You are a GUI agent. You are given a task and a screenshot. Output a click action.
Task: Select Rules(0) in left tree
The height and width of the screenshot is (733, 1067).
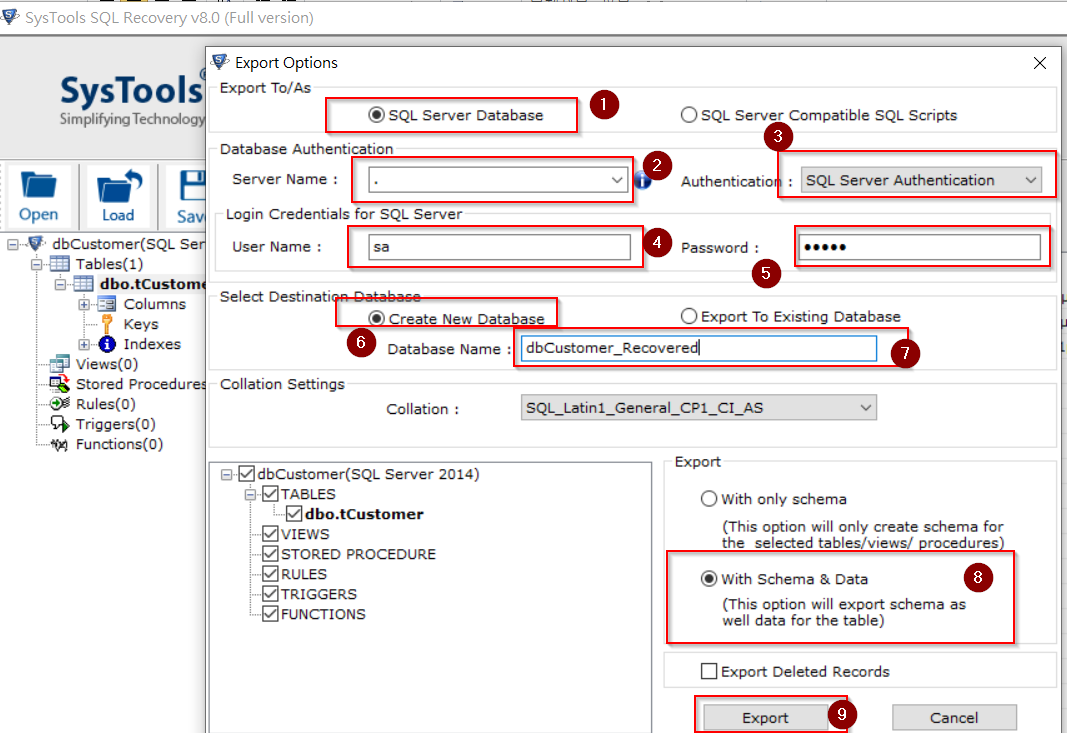tap(105, 404)
